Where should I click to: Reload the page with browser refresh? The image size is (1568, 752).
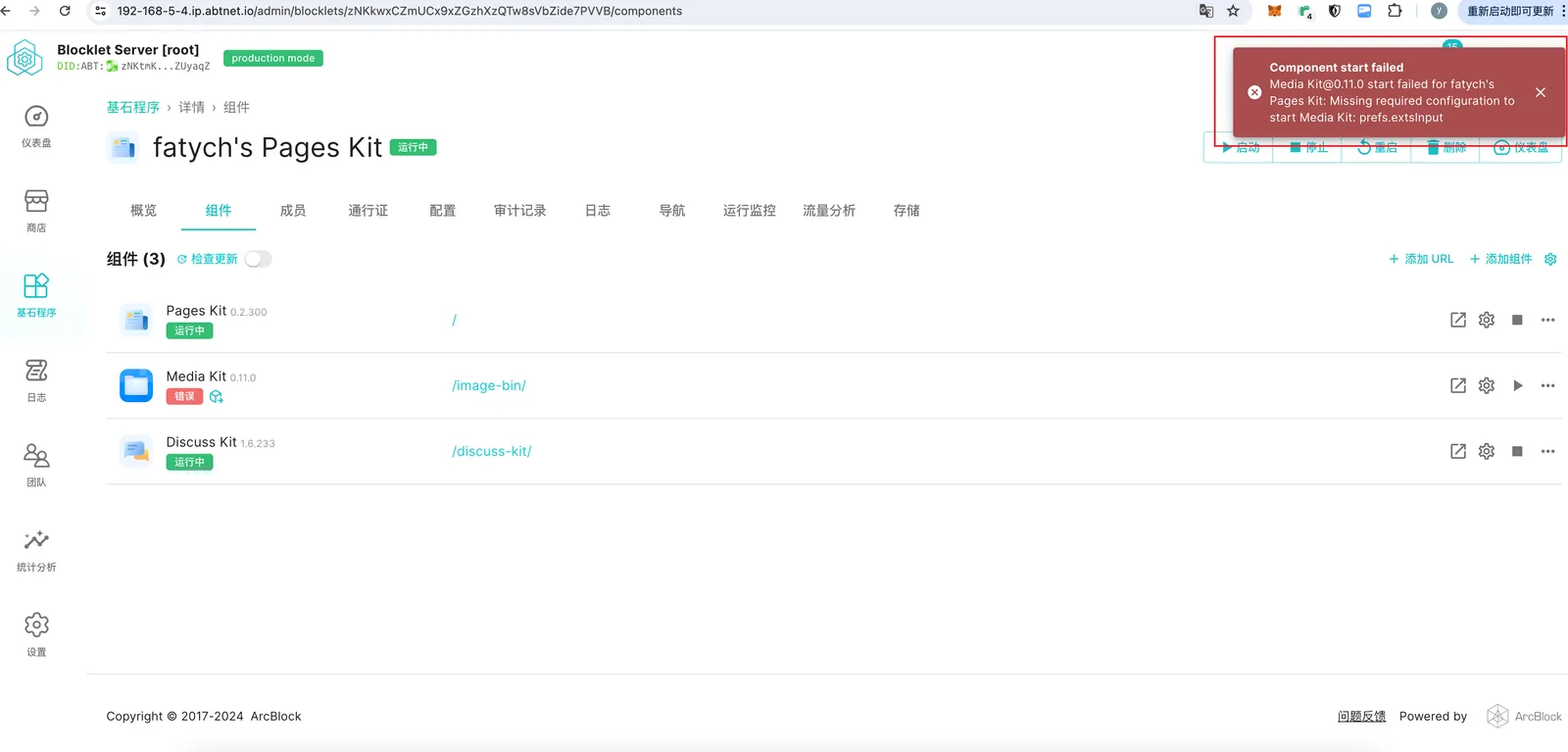[65, 11]
